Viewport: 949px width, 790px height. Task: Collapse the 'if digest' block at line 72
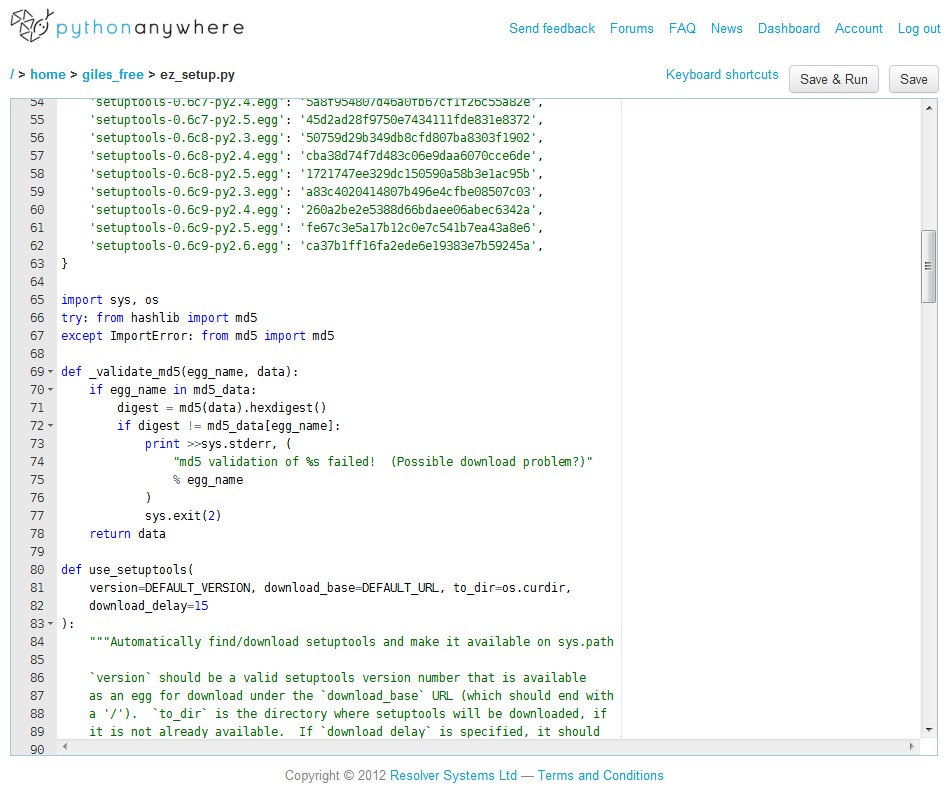50,426
